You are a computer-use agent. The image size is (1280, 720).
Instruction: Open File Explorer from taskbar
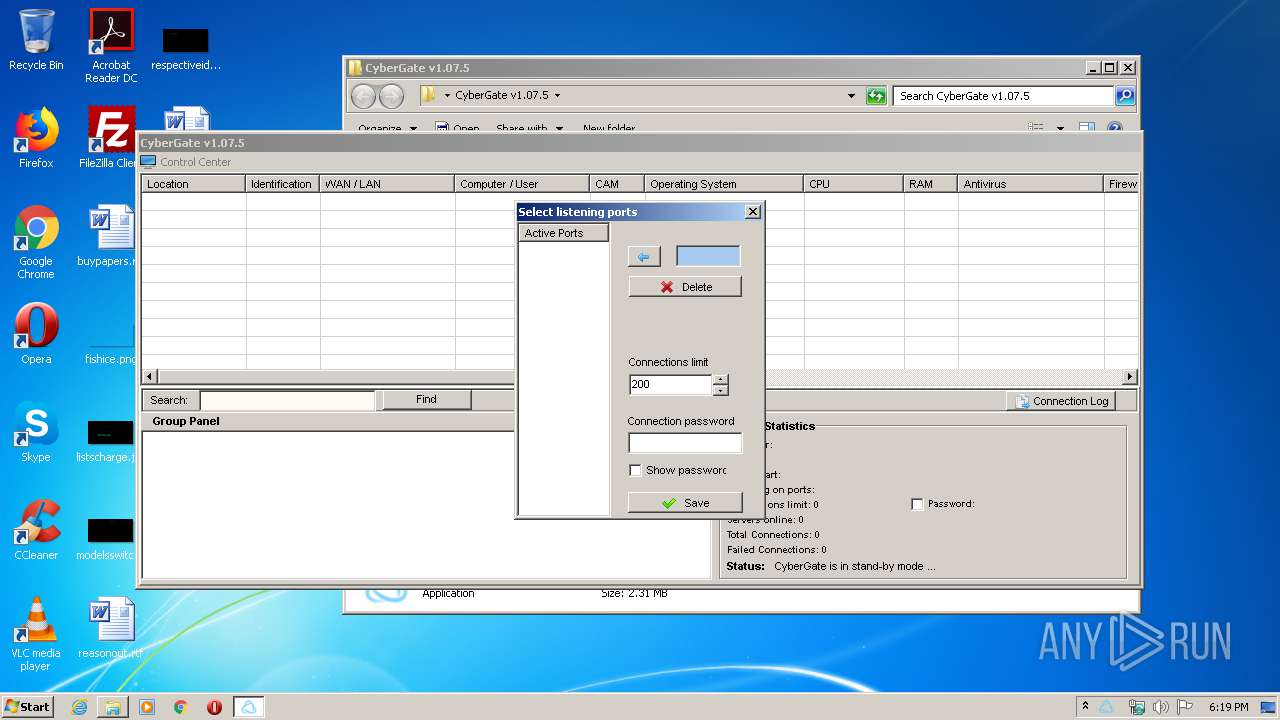click(113, 707)
